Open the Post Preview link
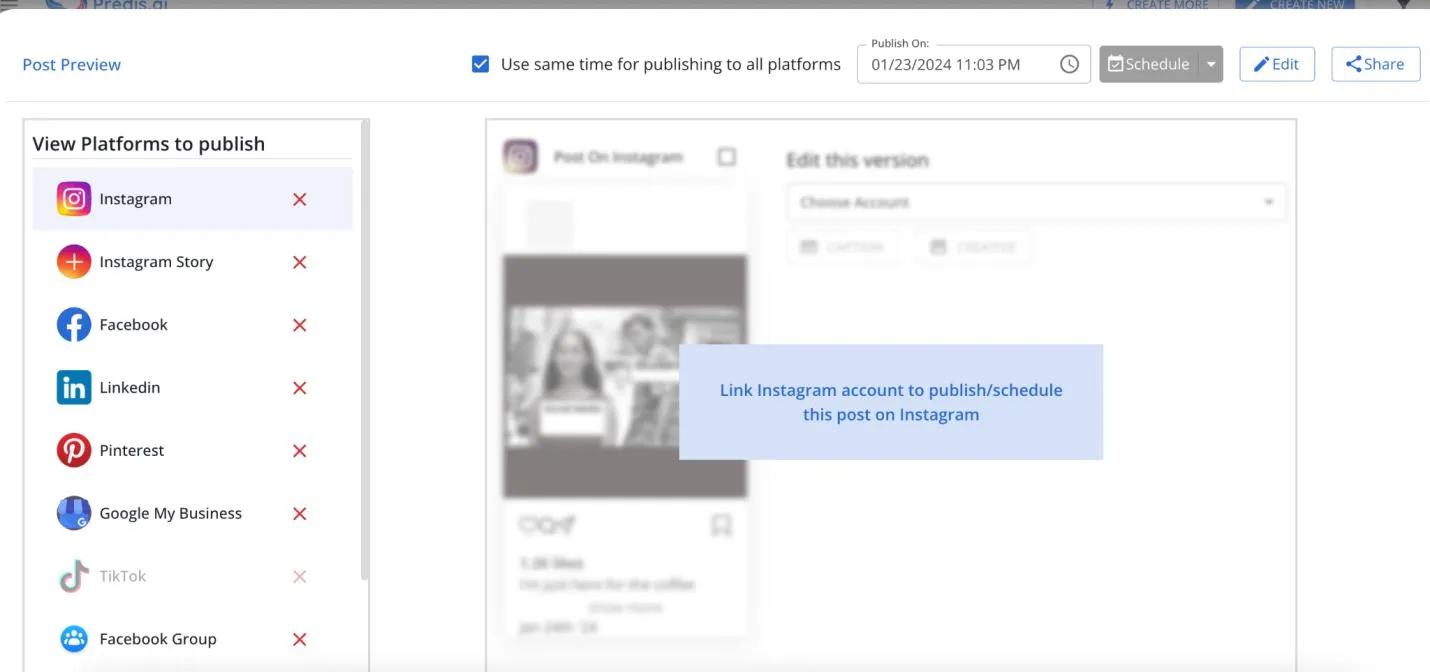This screenshot has height=672, width=1430. pyautogui.click(x=72, y=64)
